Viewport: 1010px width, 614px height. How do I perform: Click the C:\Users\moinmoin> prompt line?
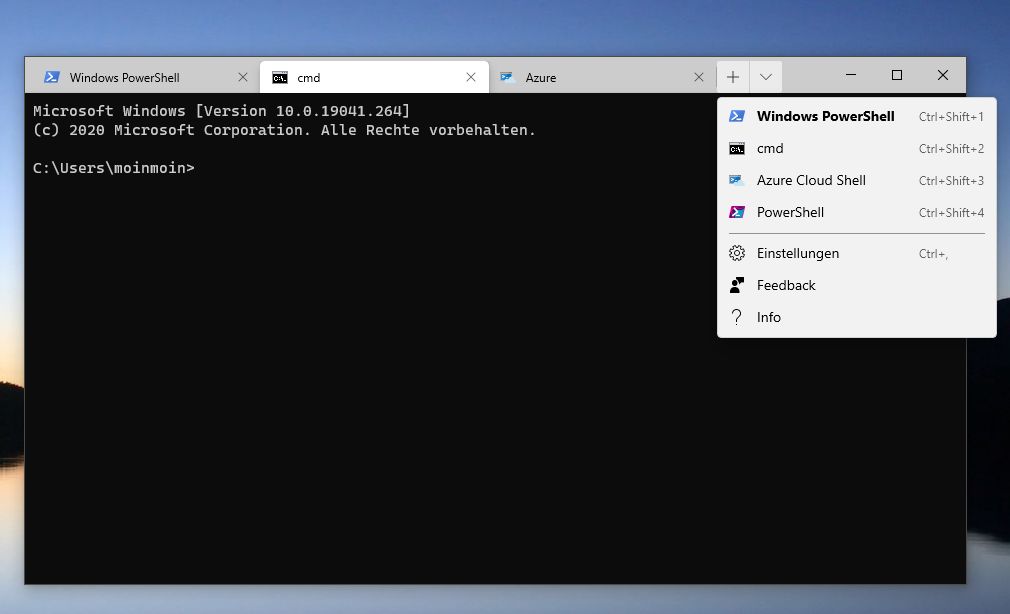[x=113, y=168]
